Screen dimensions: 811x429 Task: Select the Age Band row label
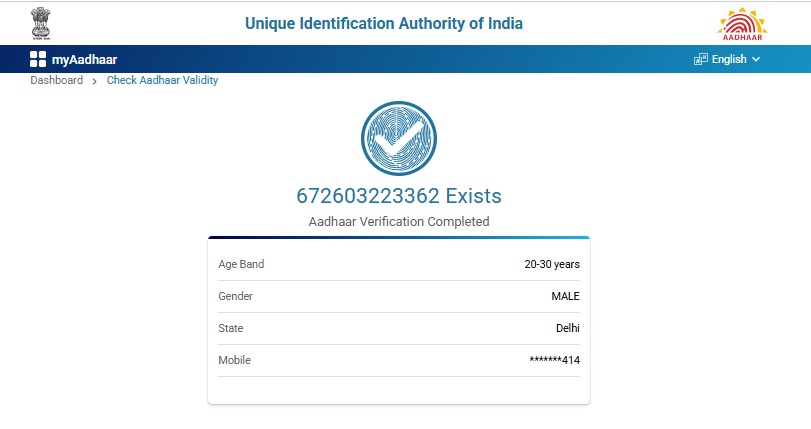[x=241, y=264]
